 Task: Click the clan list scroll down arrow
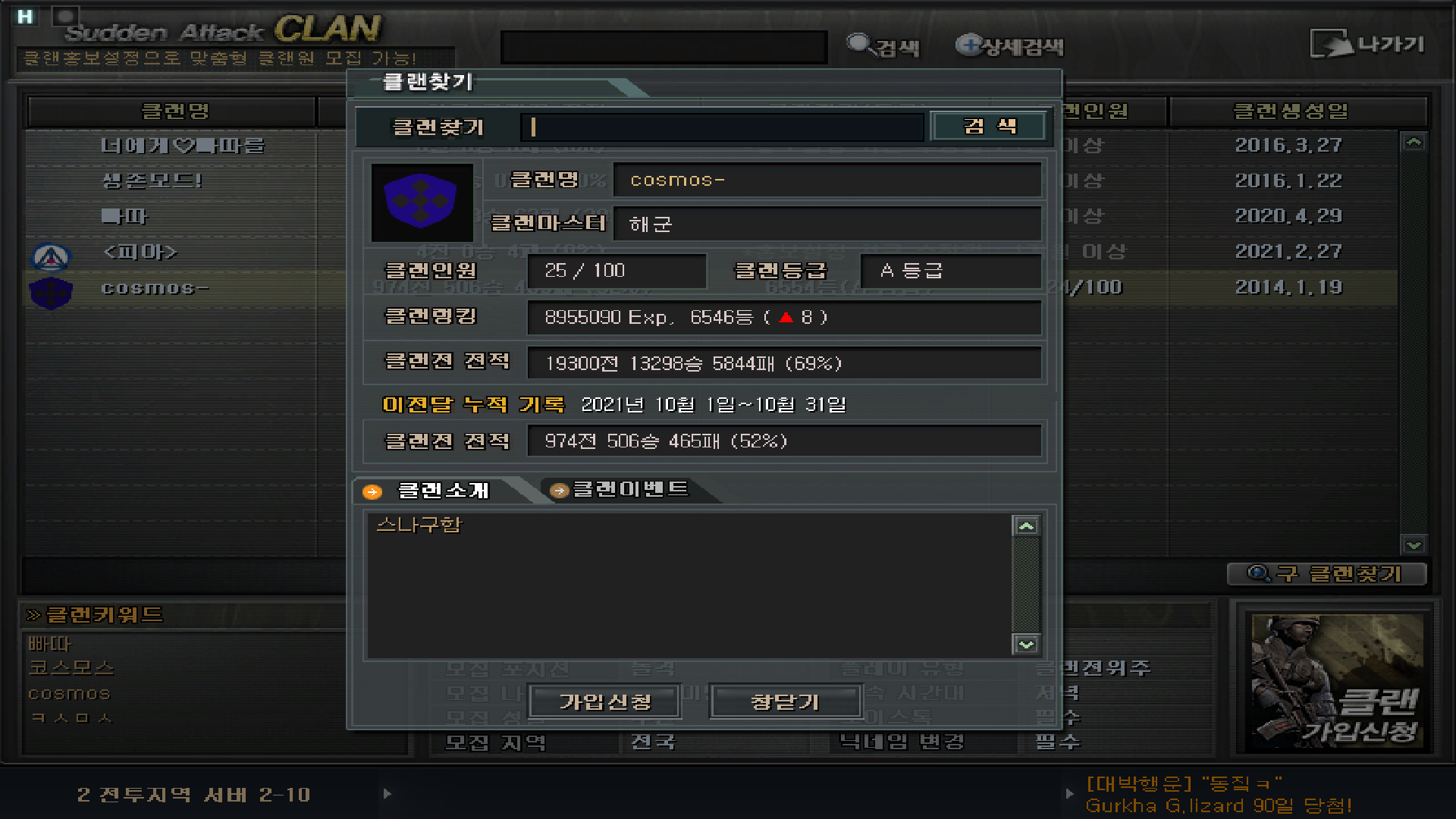1414,544
